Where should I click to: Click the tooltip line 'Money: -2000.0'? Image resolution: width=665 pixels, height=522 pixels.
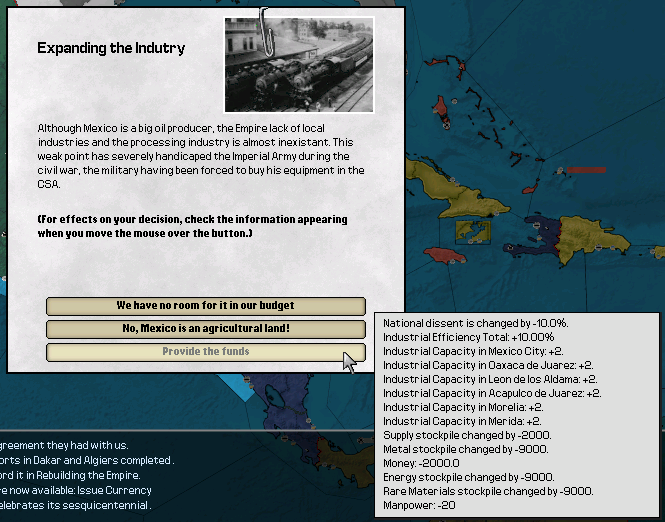coord(421,463)
